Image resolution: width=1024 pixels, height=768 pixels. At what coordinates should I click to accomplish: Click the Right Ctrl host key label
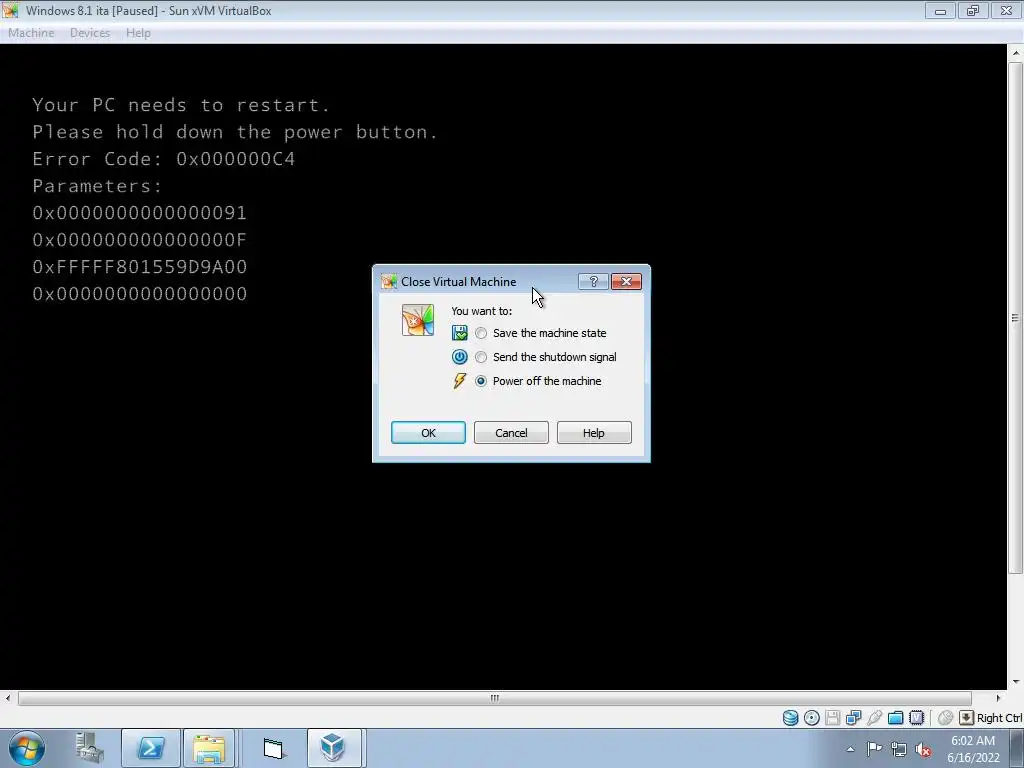tap(999, 718)
